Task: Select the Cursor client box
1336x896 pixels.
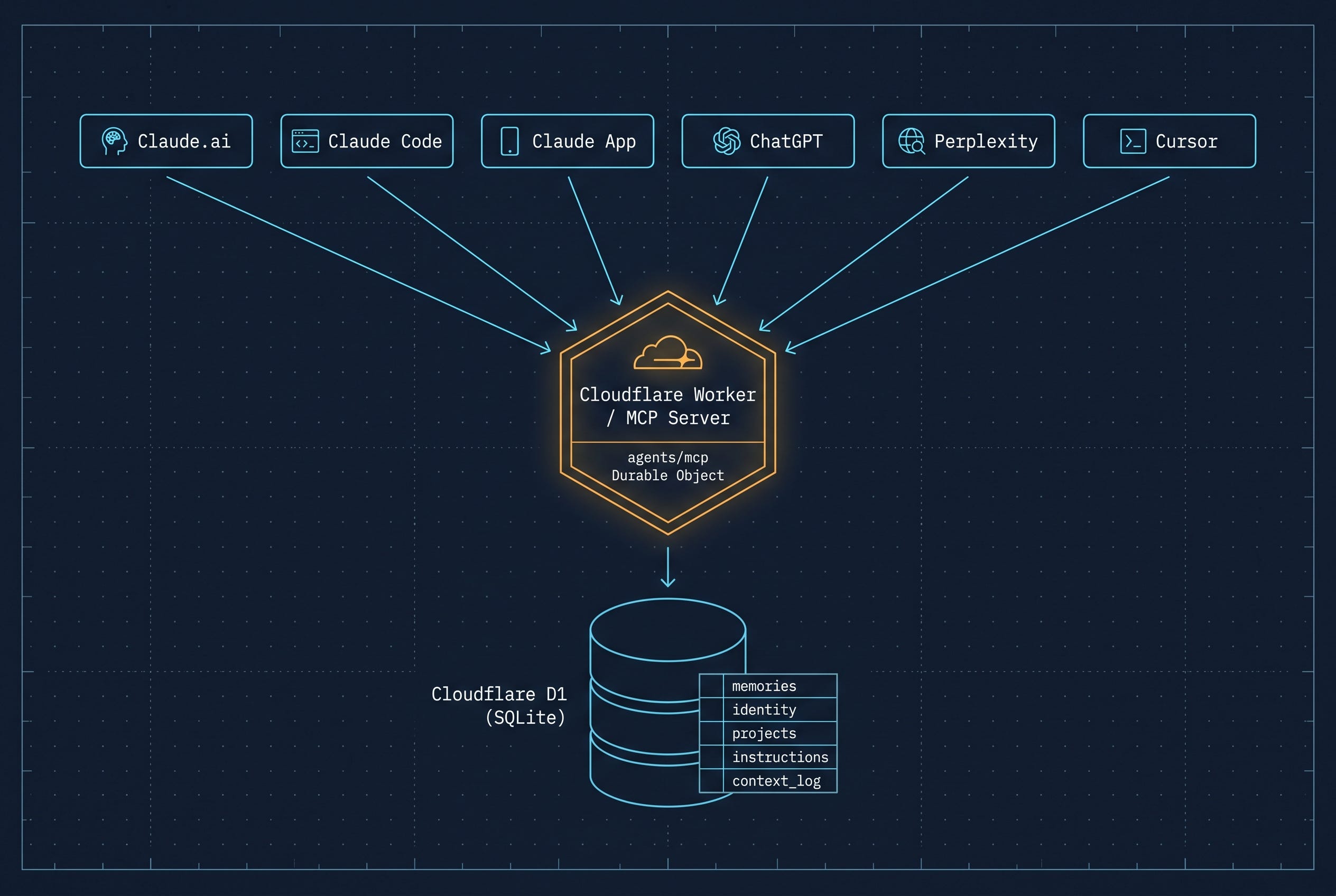Action: [x=1170, y=141]
